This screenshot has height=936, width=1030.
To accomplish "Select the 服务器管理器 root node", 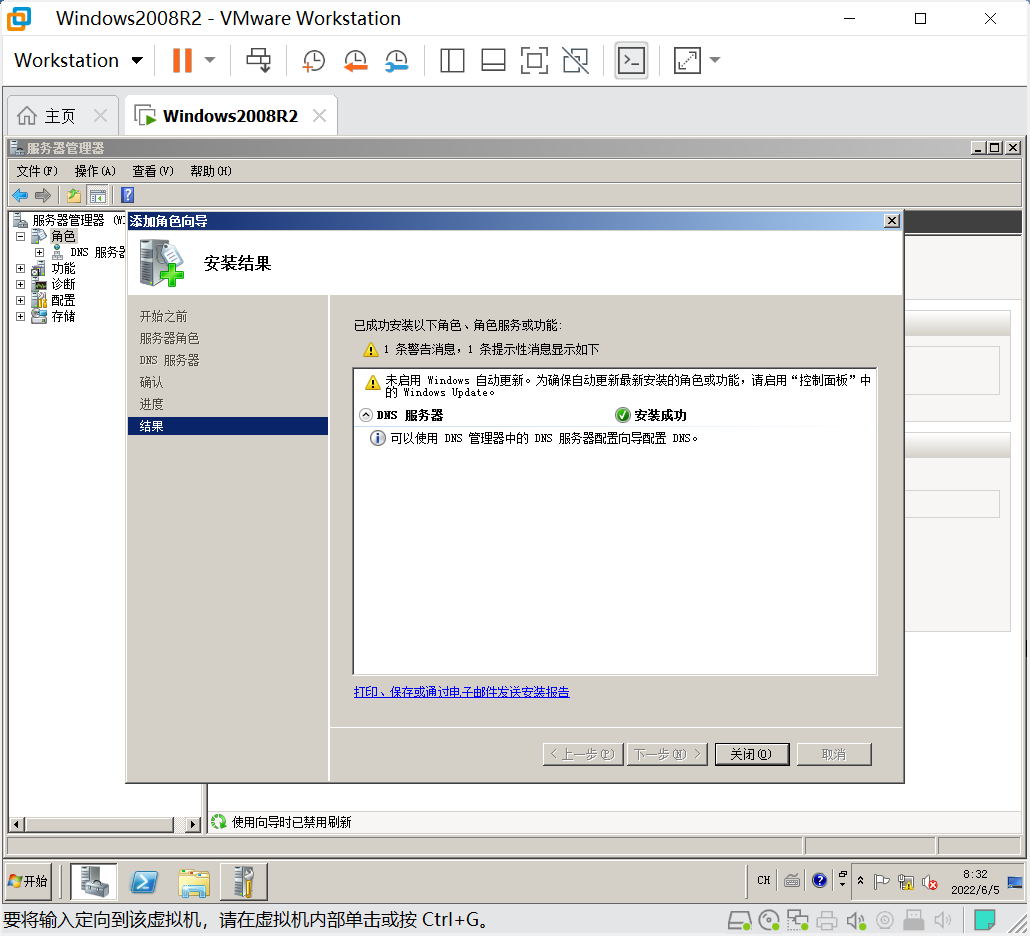I will (x=68, y=220).
